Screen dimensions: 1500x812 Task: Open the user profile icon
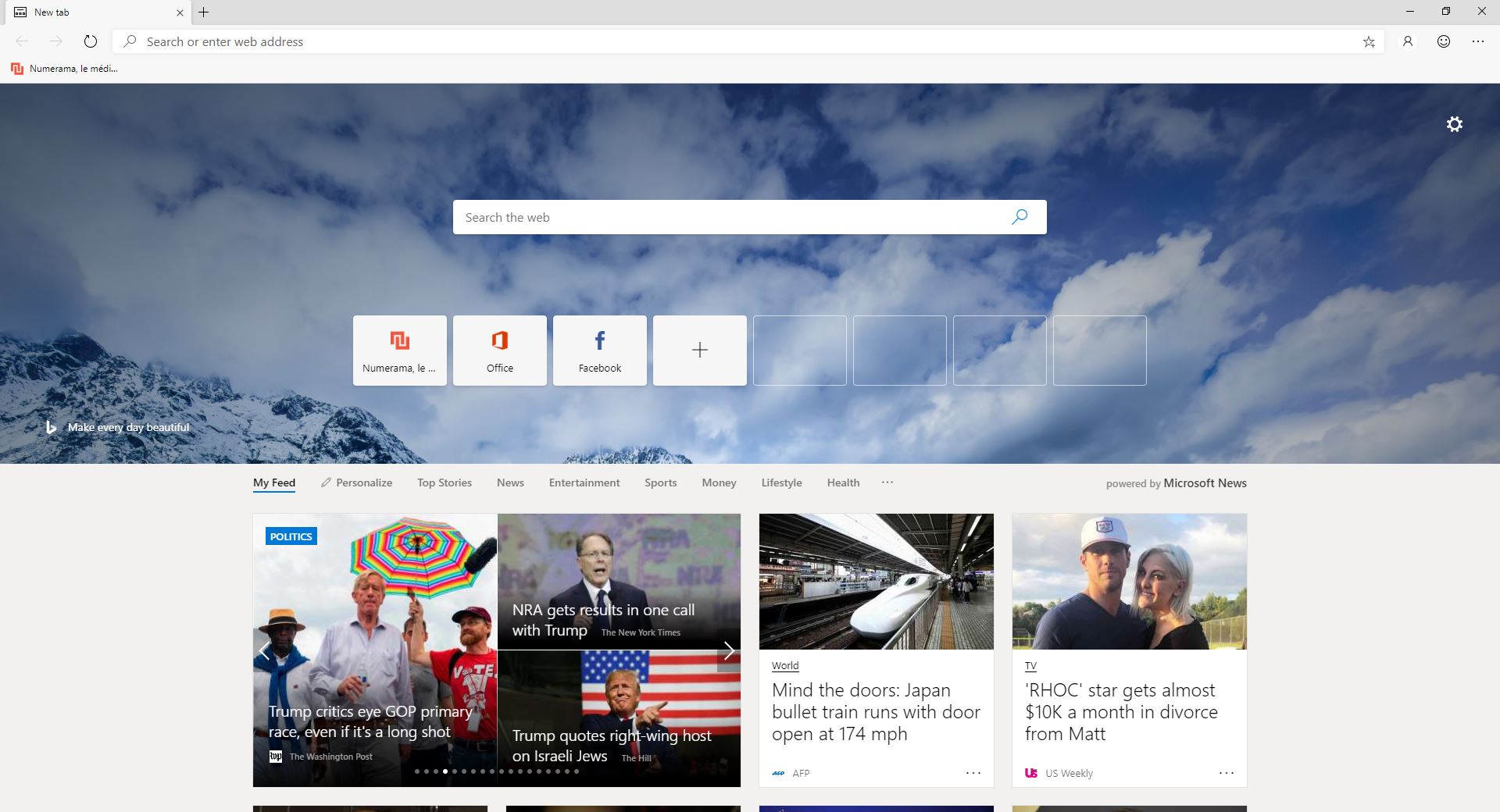(x=1408, y=41)
